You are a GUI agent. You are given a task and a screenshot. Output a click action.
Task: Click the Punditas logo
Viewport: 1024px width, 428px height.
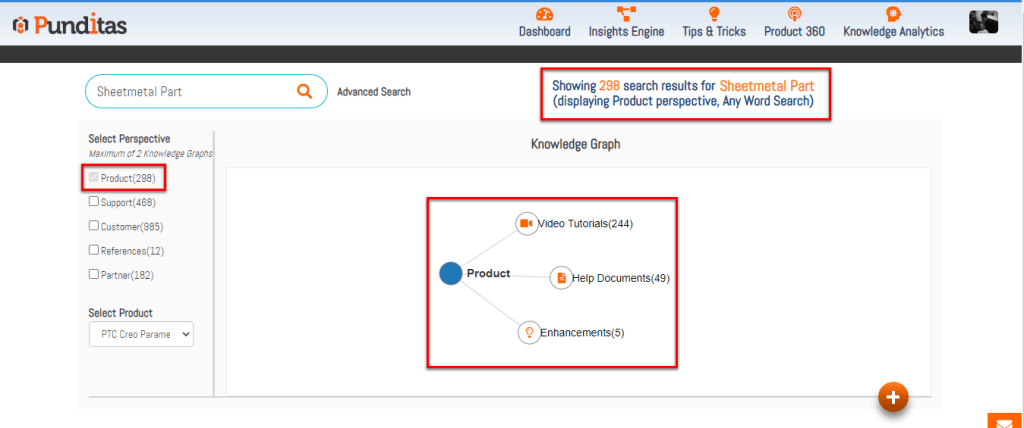point(70,24)
